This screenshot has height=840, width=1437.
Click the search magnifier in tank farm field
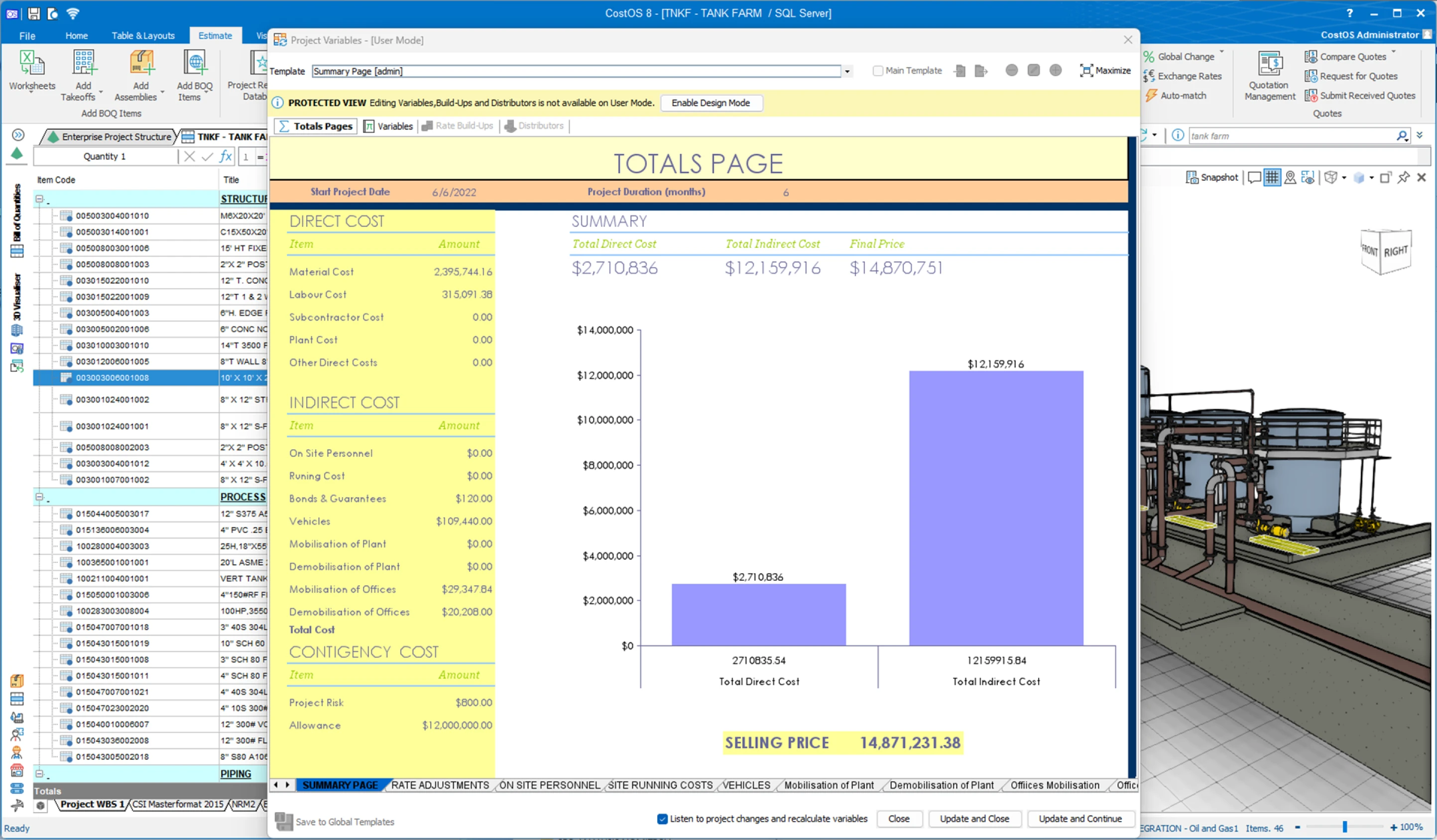pyautogui.click(x=1402, y=136)
